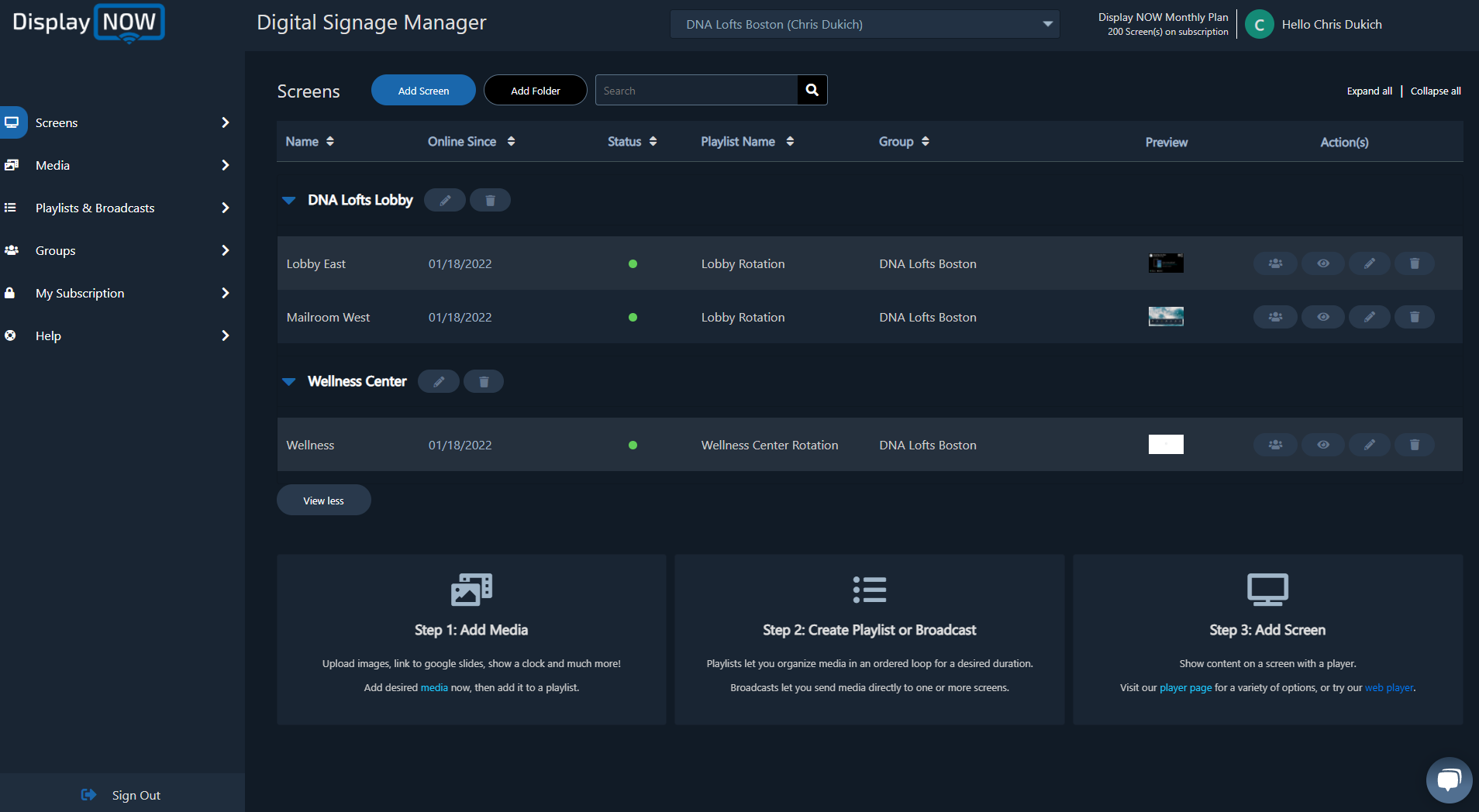Open group assignment for Mailroom West
This screenshot has height=812, width=1479.
pos(1275,317)
